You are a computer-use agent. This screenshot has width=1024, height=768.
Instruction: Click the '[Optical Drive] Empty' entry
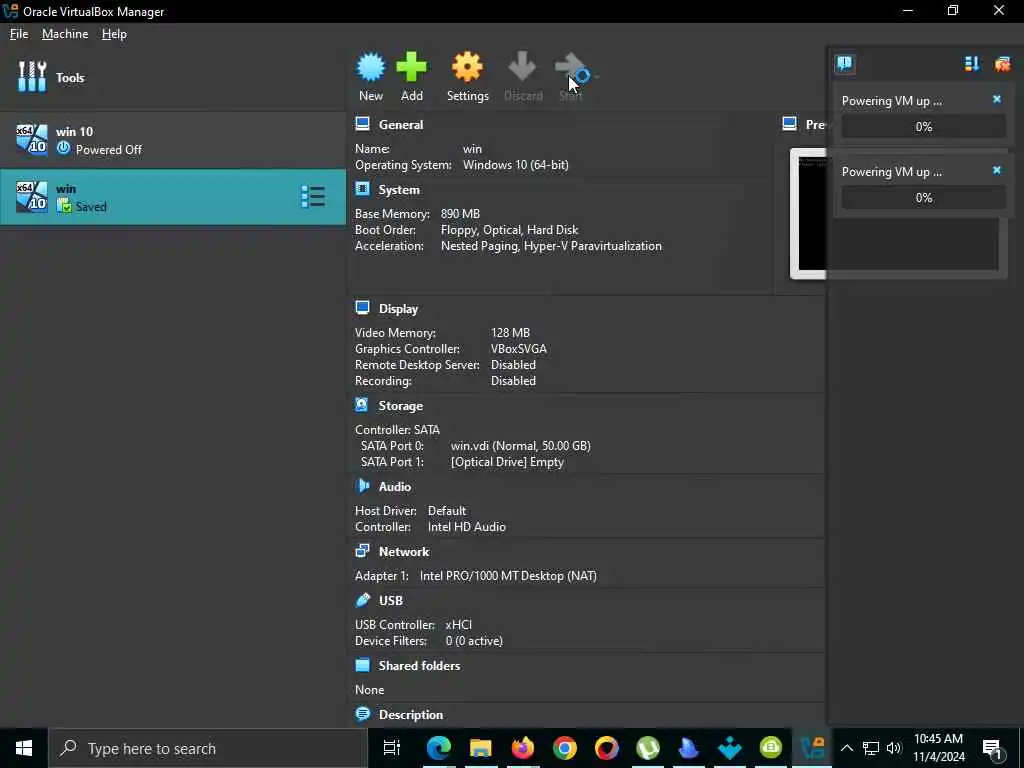(507, 462)
